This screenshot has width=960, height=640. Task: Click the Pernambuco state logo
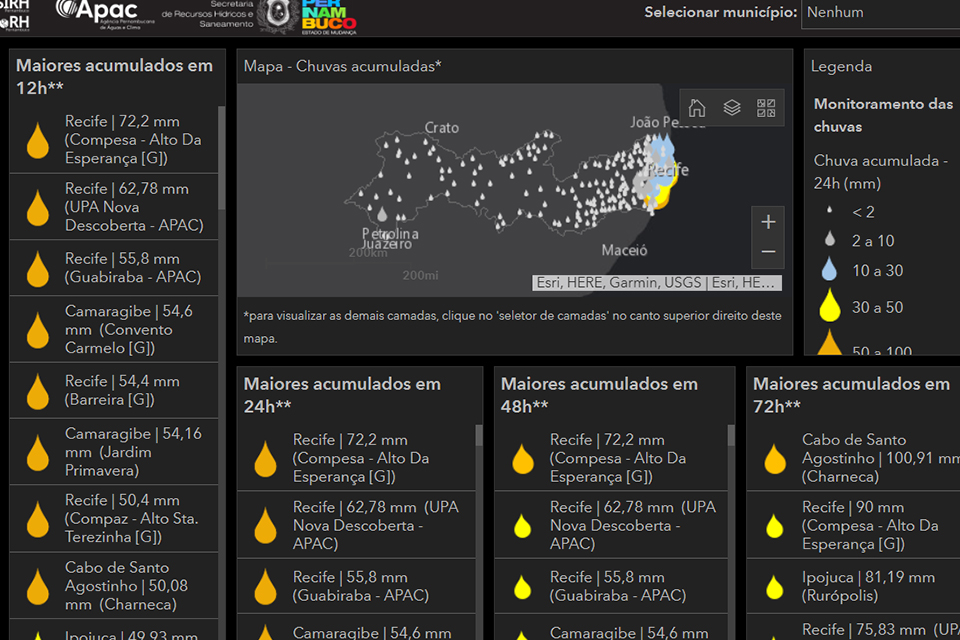pos(329,17)
